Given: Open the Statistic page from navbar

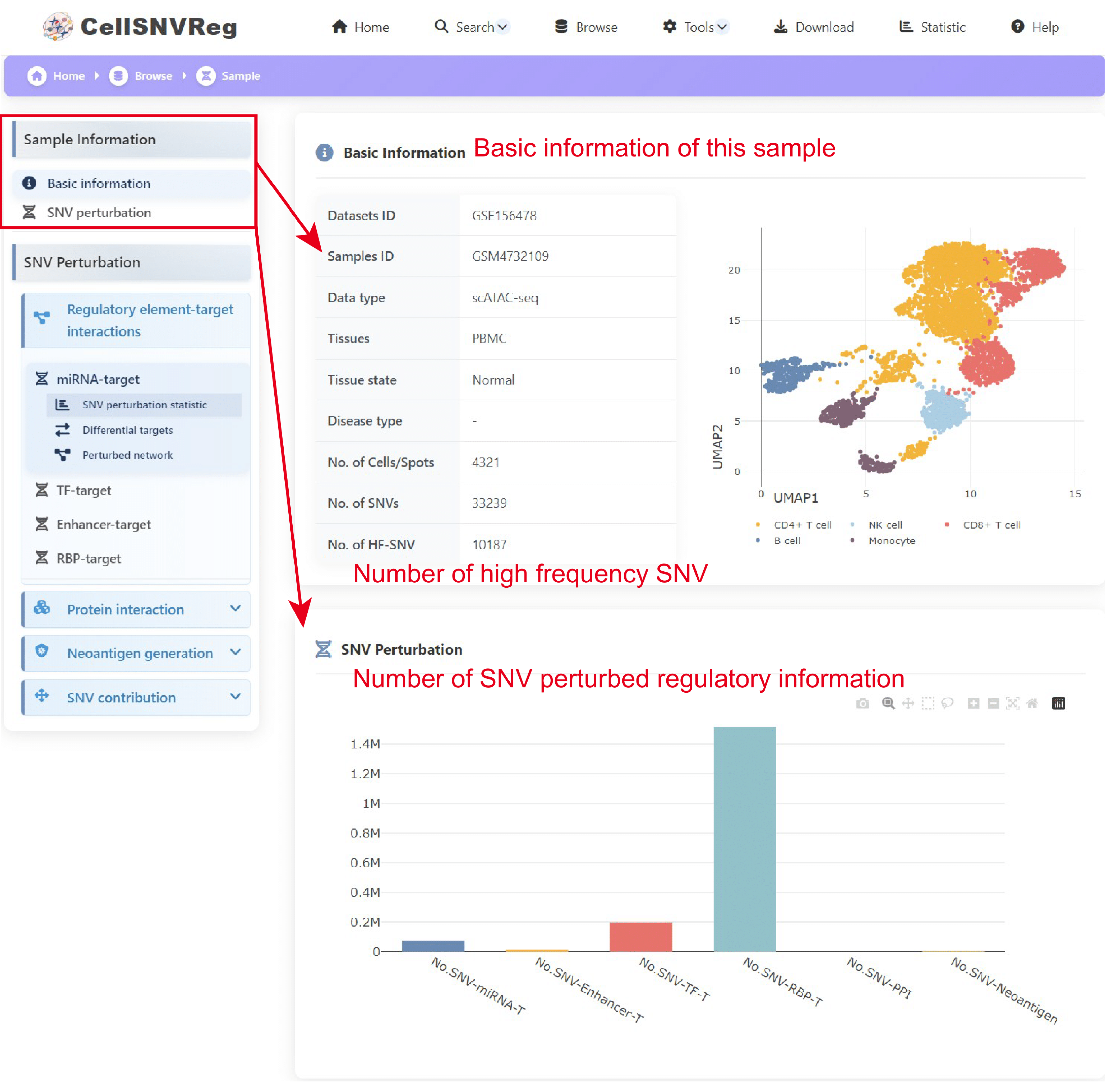Looking at the screenshot, I should pyautogui.click(x=932, y=27).
